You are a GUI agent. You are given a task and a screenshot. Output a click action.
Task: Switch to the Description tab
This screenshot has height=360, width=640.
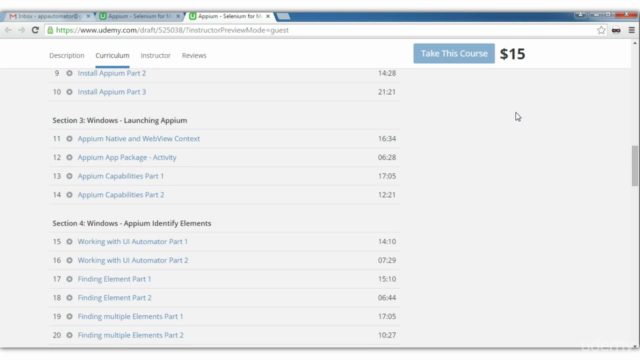pos(67,56)
